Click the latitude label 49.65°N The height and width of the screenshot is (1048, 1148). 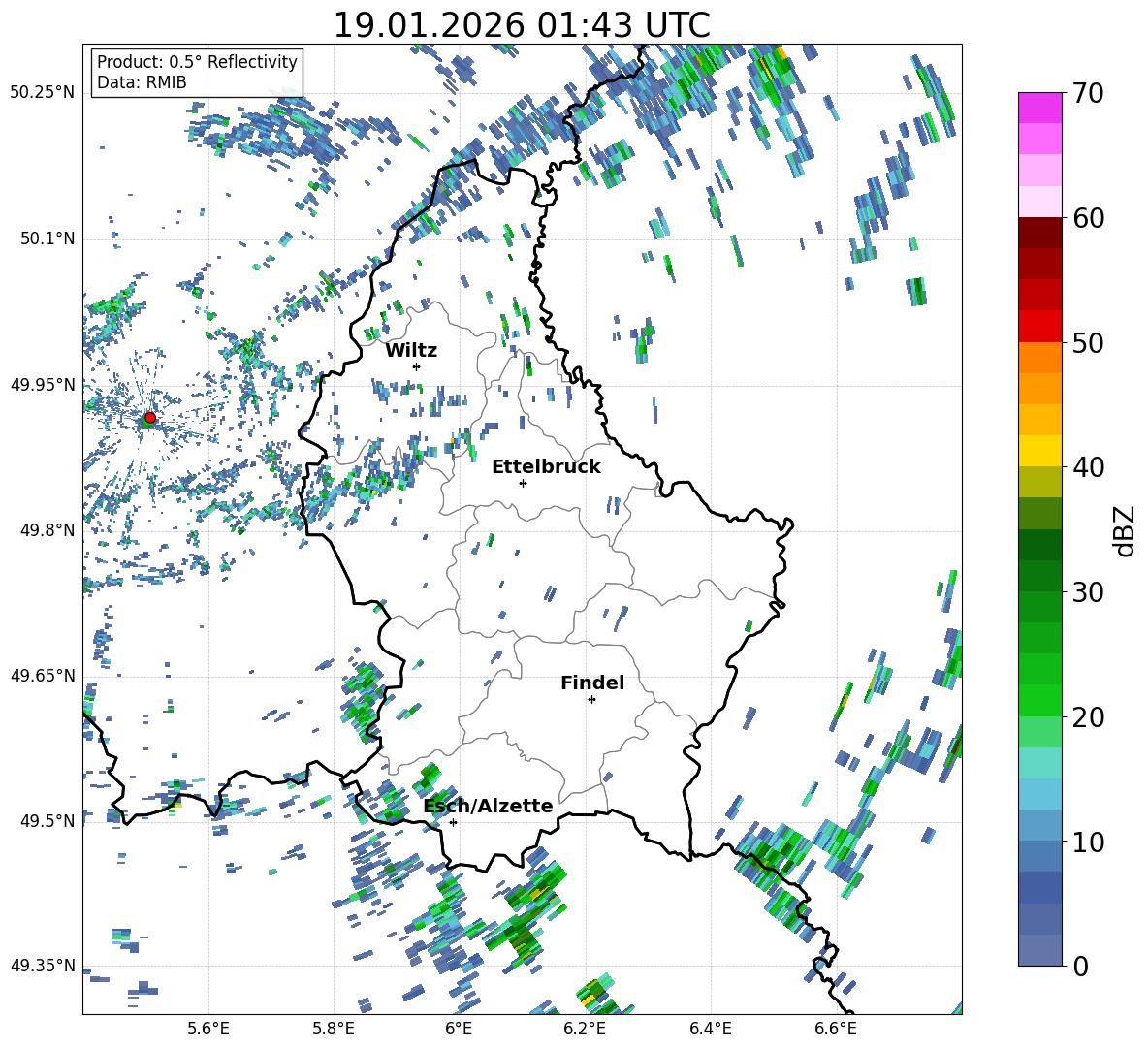44,675
